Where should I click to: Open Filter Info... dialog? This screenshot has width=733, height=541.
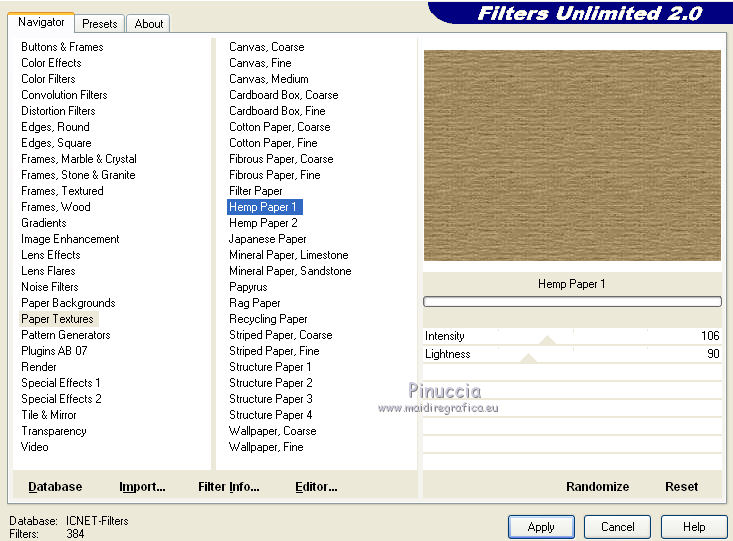click(229, 487)
